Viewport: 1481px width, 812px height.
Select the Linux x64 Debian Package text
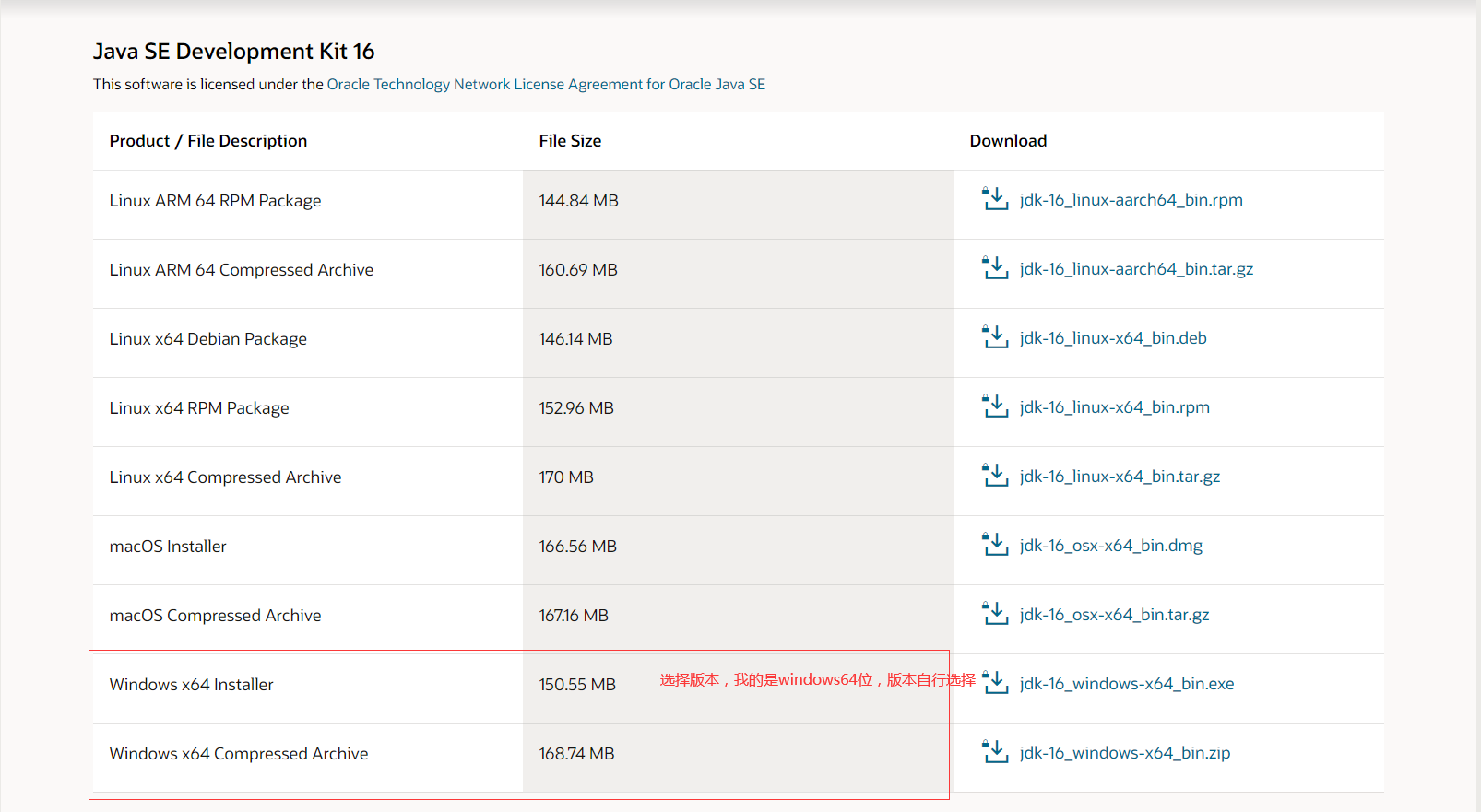point(208,339)
